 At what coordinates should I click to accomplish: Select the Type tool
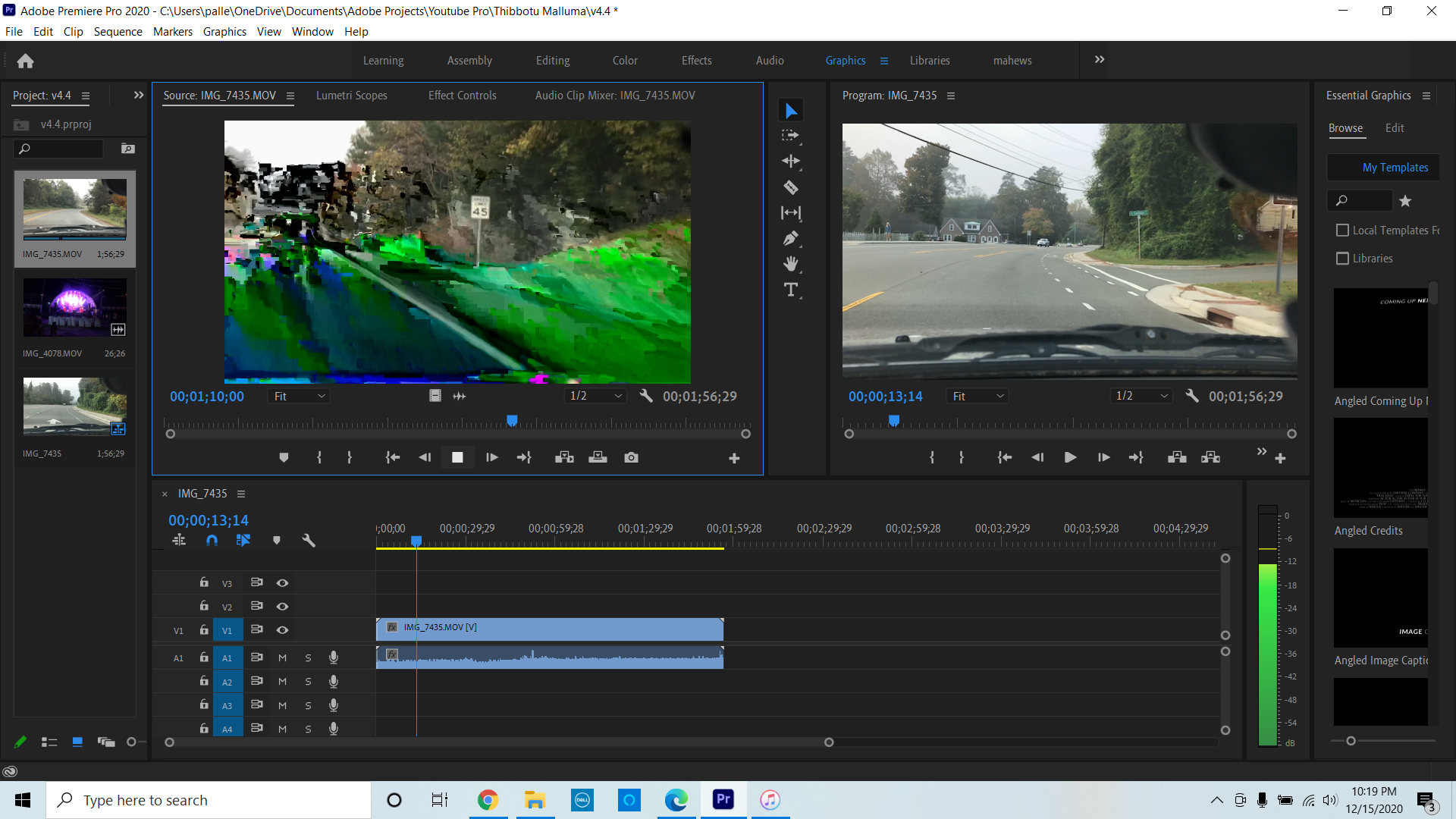pos(791,290)
